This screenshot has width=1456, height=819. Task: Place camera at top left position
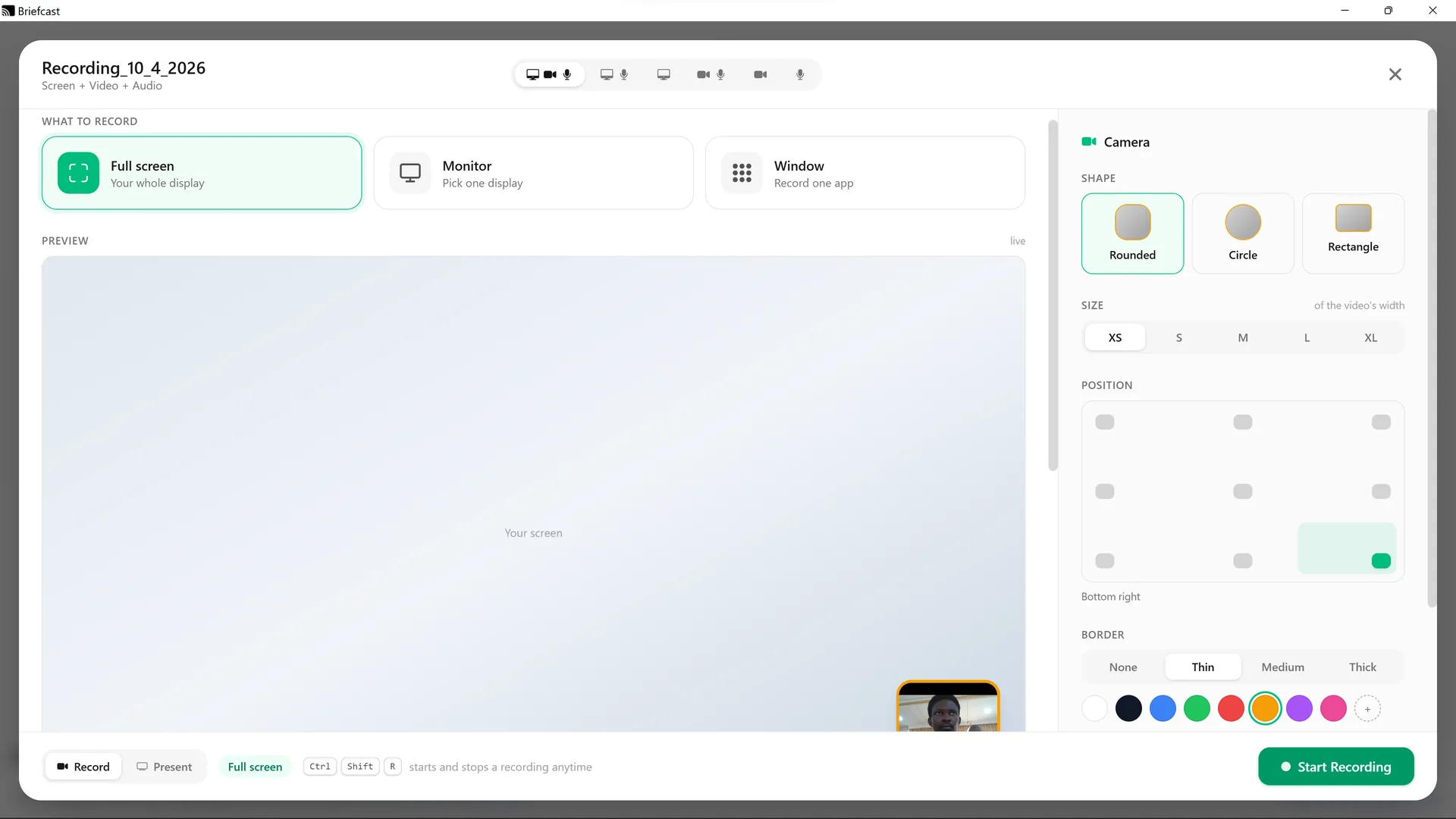[1105, 422]
